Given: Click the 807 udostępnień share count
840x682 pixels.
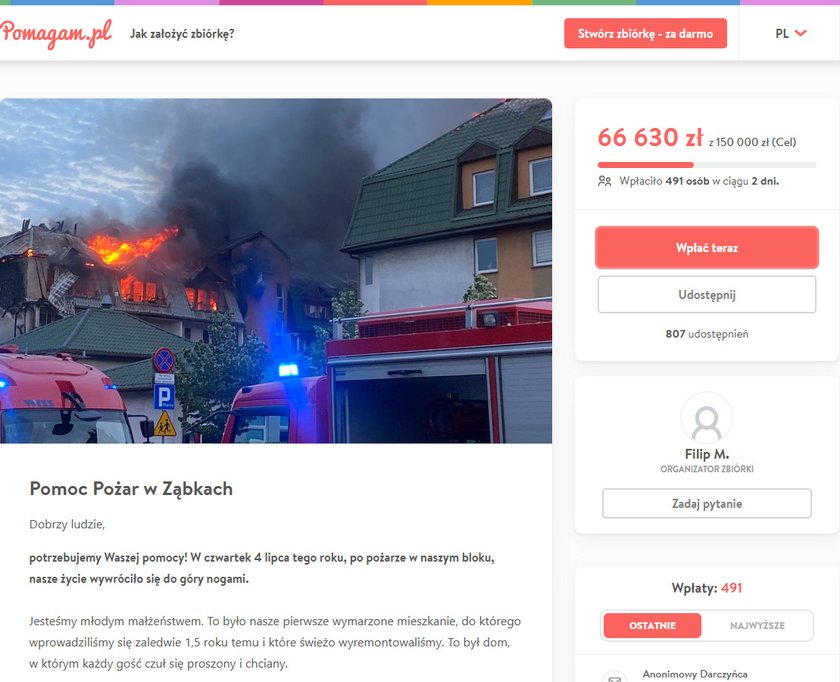Looking at the screenshot, I should click(707, 334).
